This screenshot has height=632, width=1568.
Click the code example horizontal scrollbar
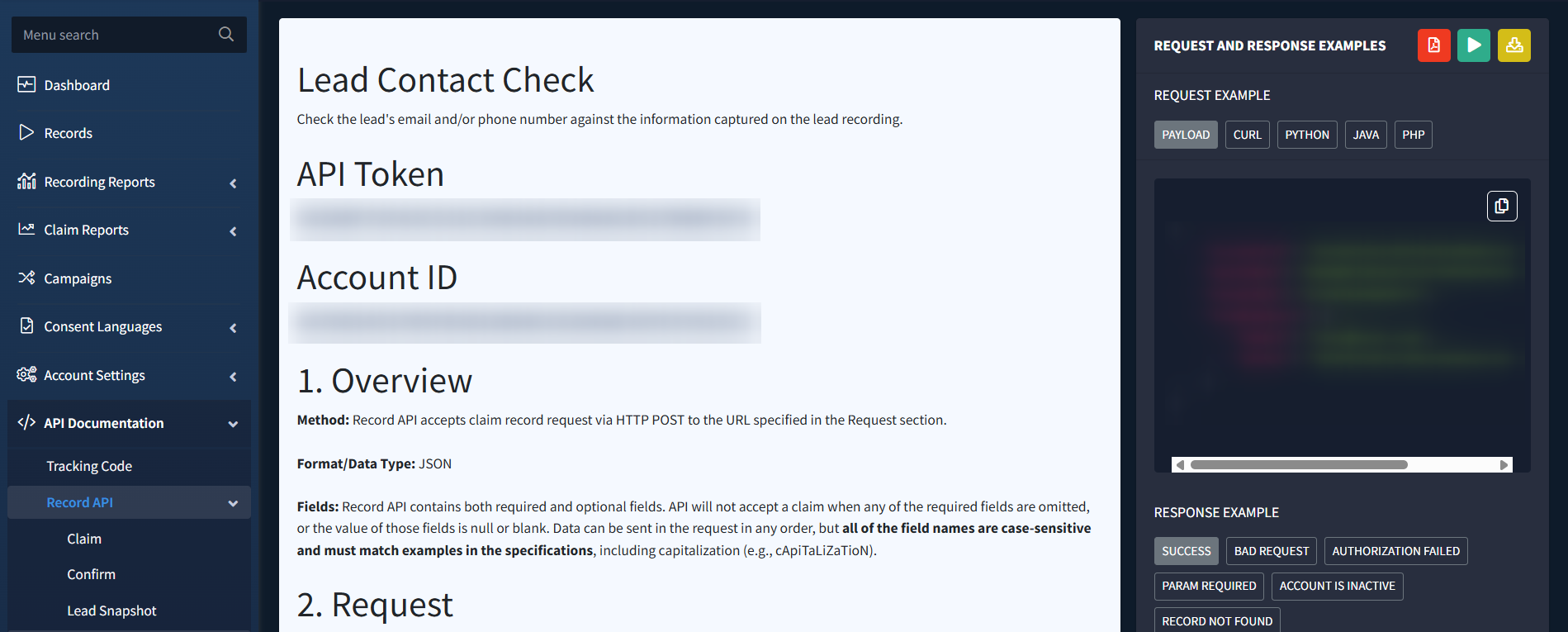pos(1298,465)
